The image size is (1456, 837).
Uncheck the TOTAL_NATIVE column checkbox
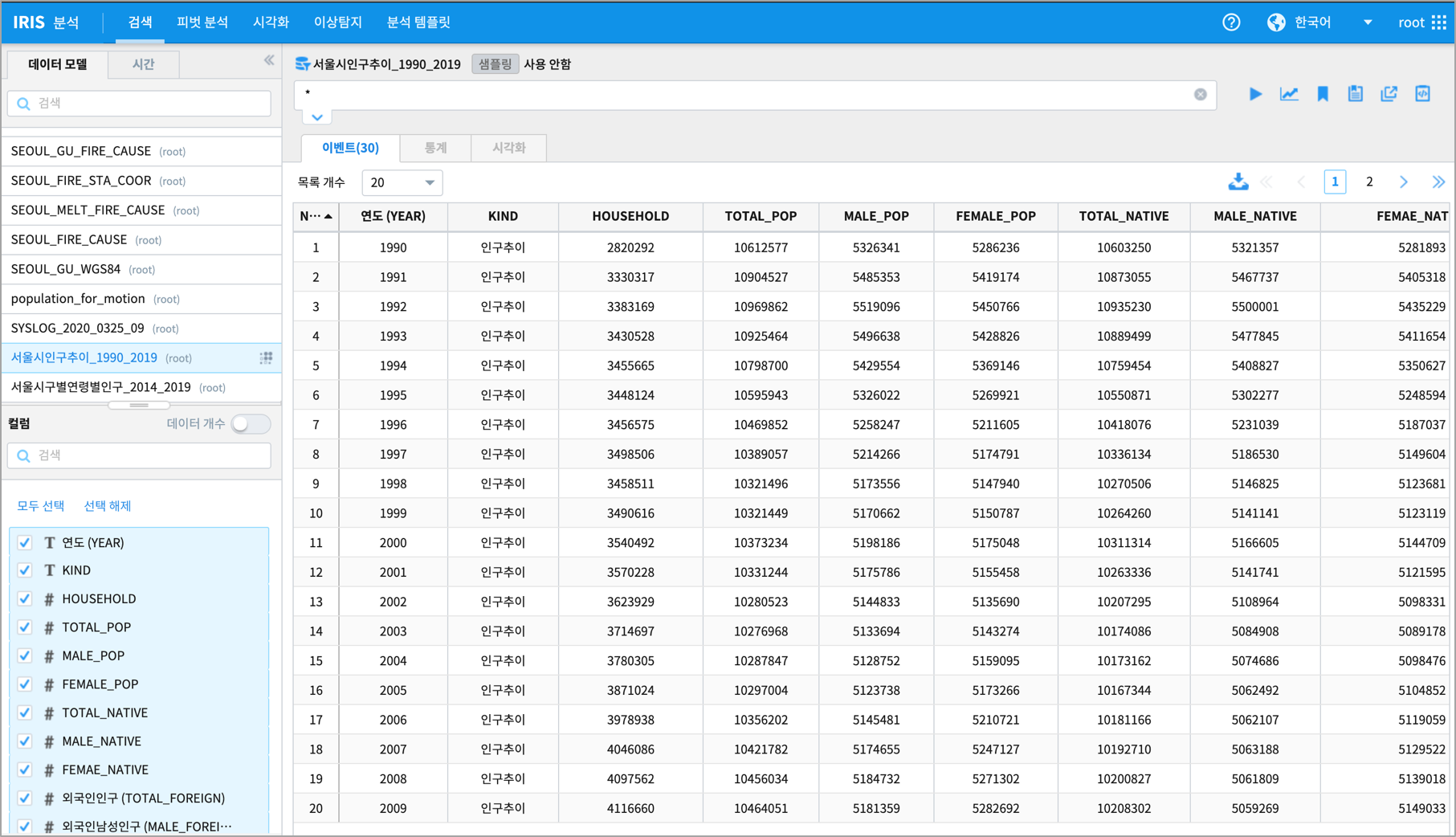(x=25, y=712)
